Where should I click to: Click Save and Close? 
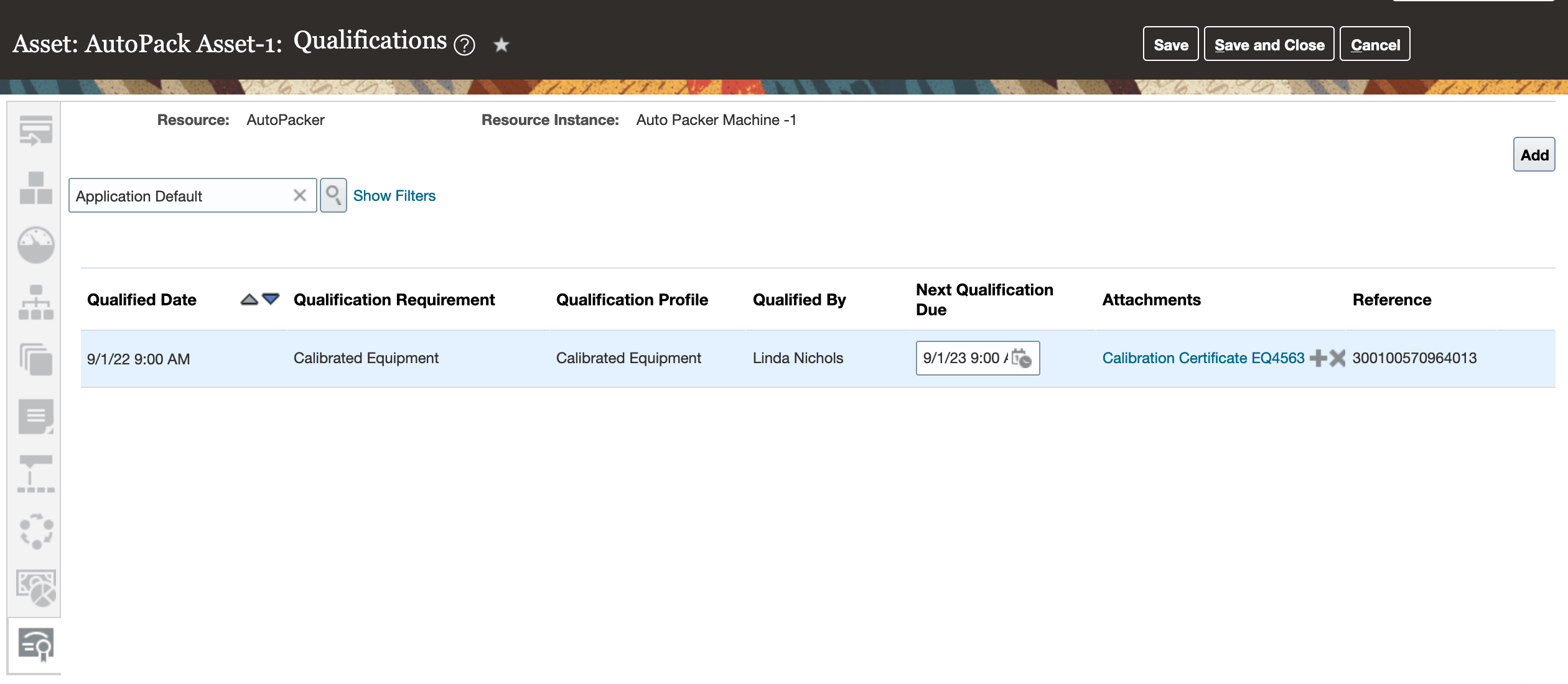pyautogui.click(x=1269, y=45)
